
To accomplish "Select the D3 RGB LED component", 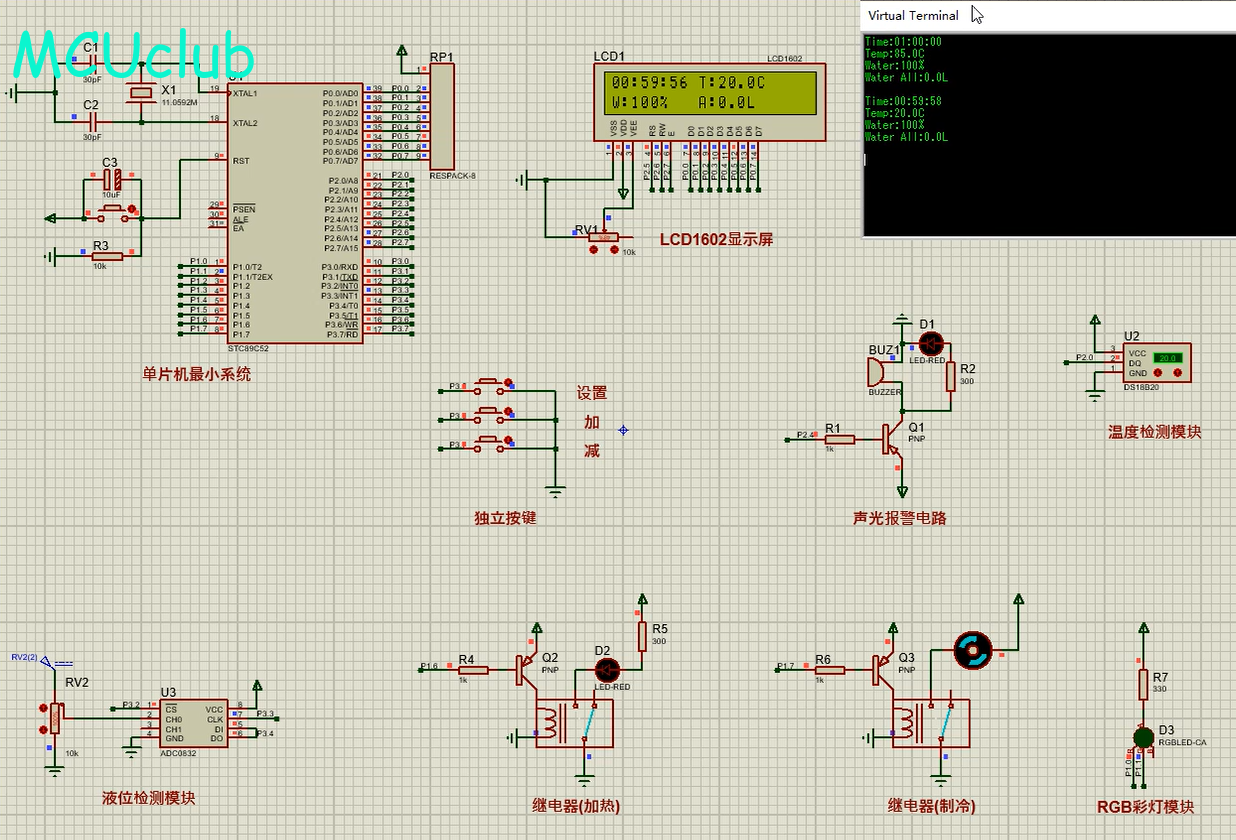I will 1144,736.
